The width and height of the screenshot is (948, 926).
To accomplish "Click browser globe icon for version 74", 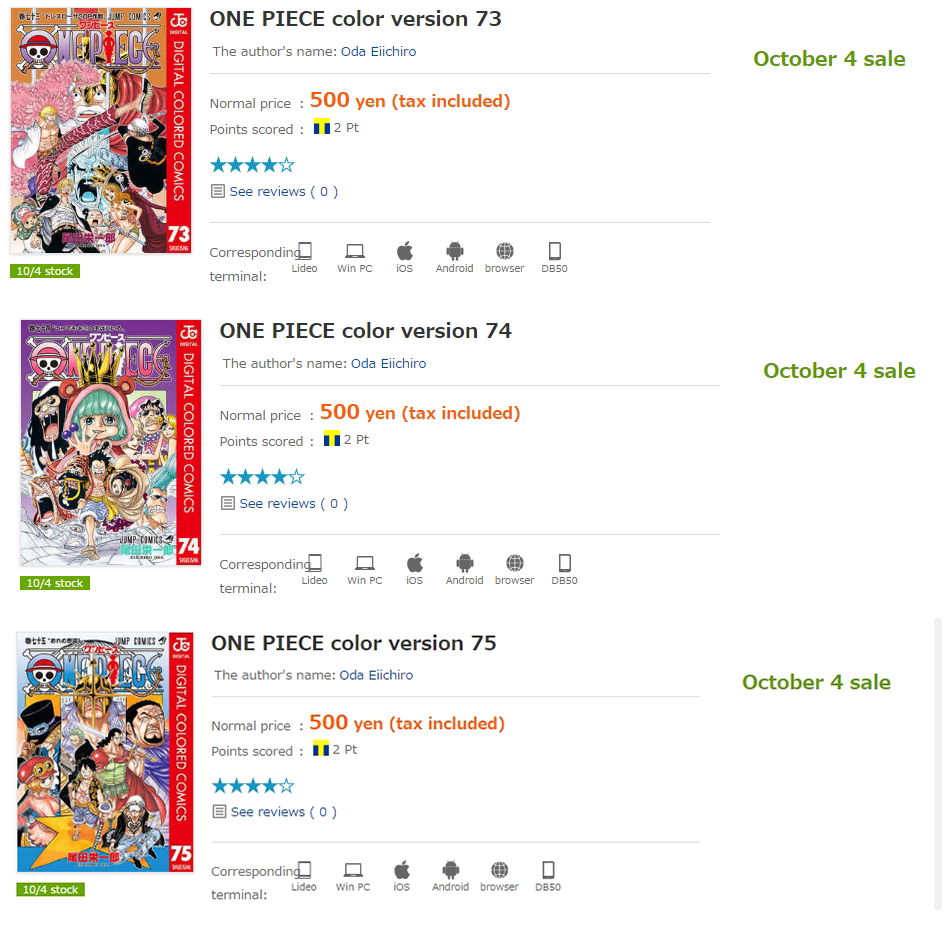I will click(515, 563).
